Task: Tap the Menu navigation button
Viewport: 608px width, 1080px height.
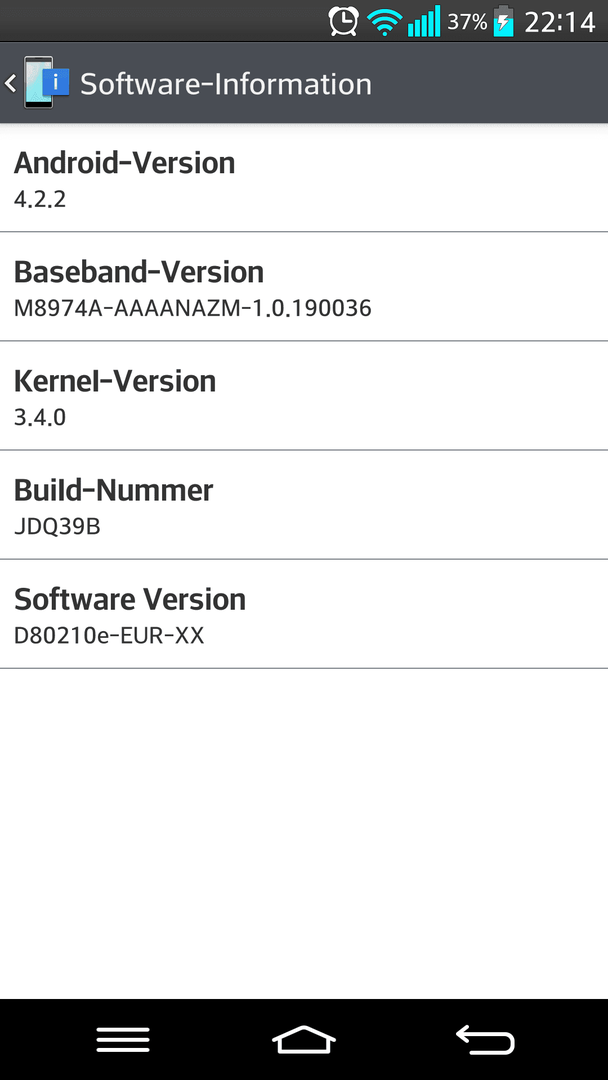Action: (x=123, y=1039)
